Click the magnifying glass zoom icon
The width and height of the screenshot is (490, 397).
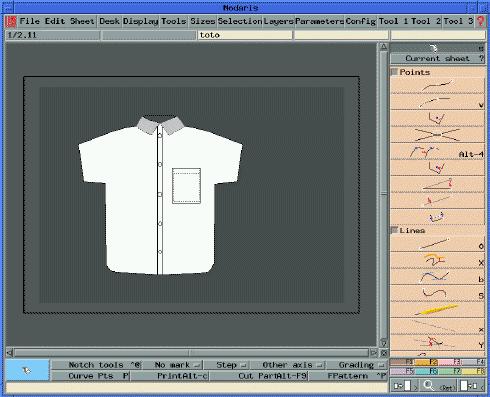(428, 386)
